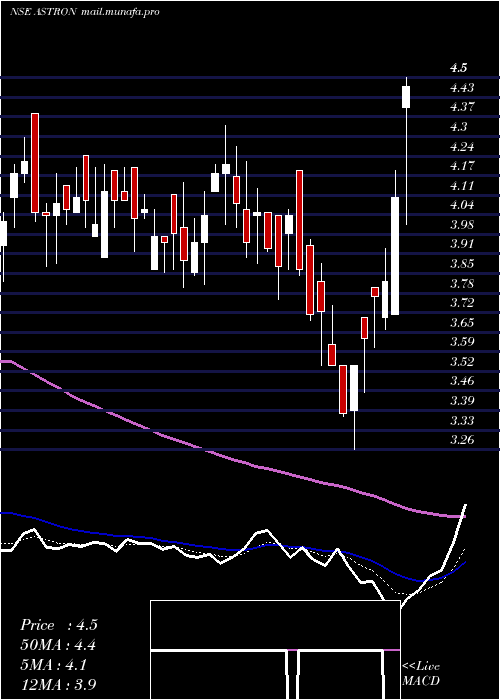500x700 pixels.
Task: Click the 4.43 price axis label
Action: [462, 88]
